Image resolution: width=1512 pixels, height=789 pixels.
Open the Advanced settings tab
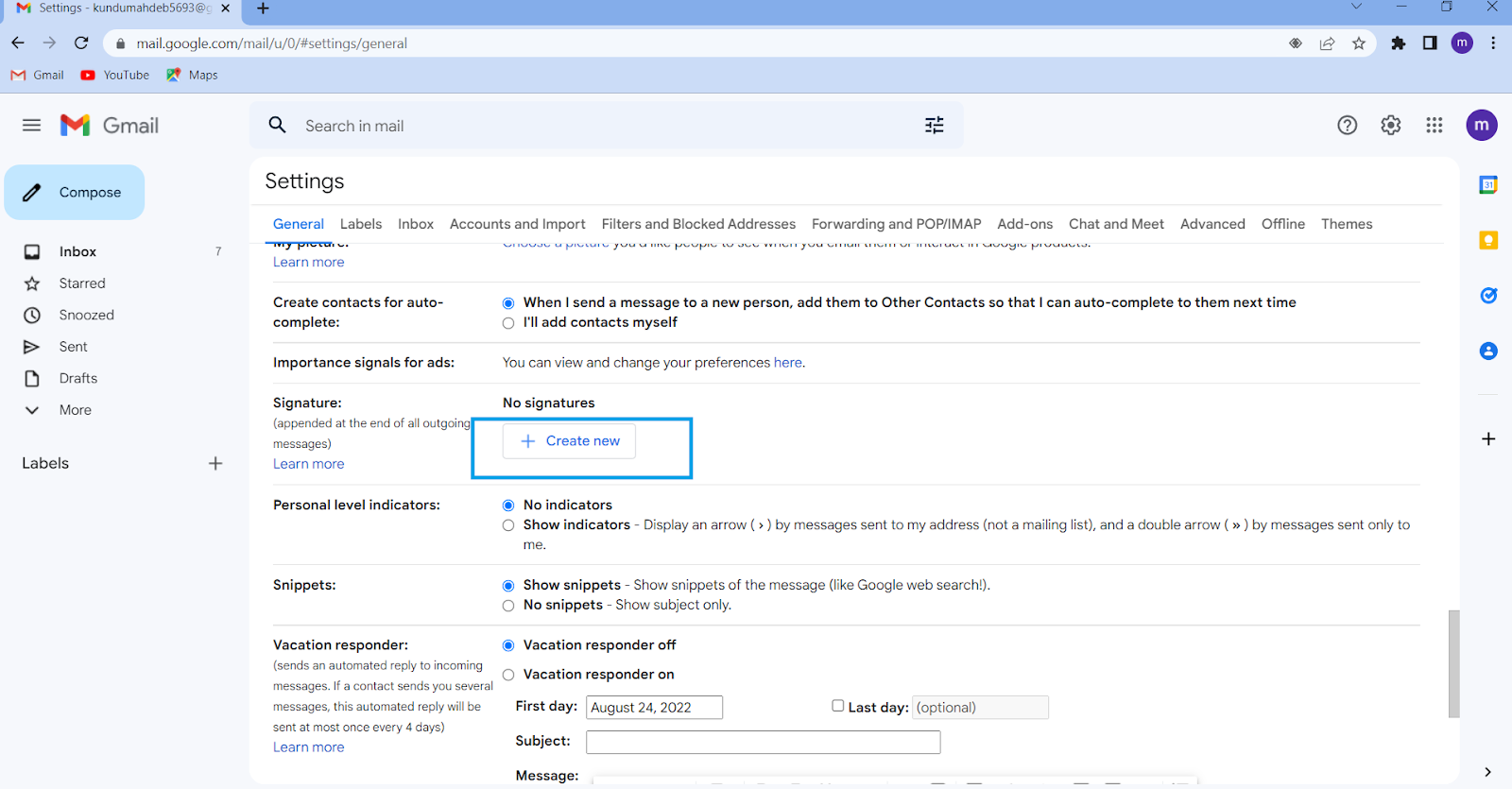[1212, 224]
